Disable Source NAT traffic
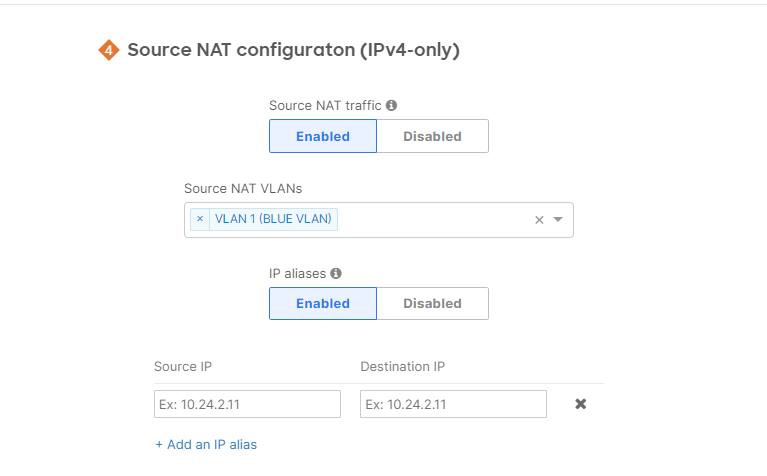Screen dimensions: 767x476 pos(432,136)
